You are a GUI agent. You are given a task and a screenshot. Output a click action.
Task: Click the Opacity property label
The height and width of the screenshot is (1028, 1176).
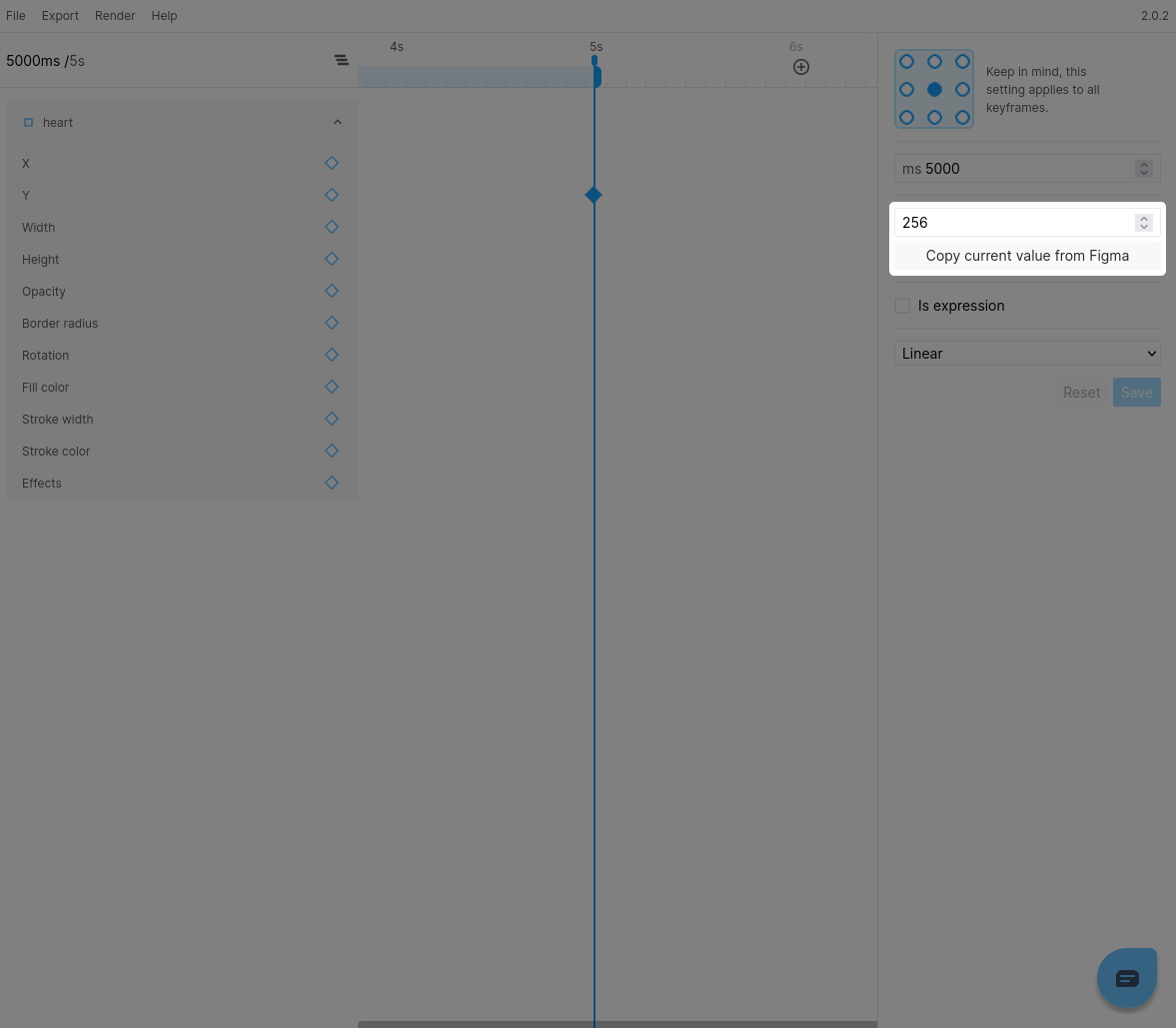44,291
